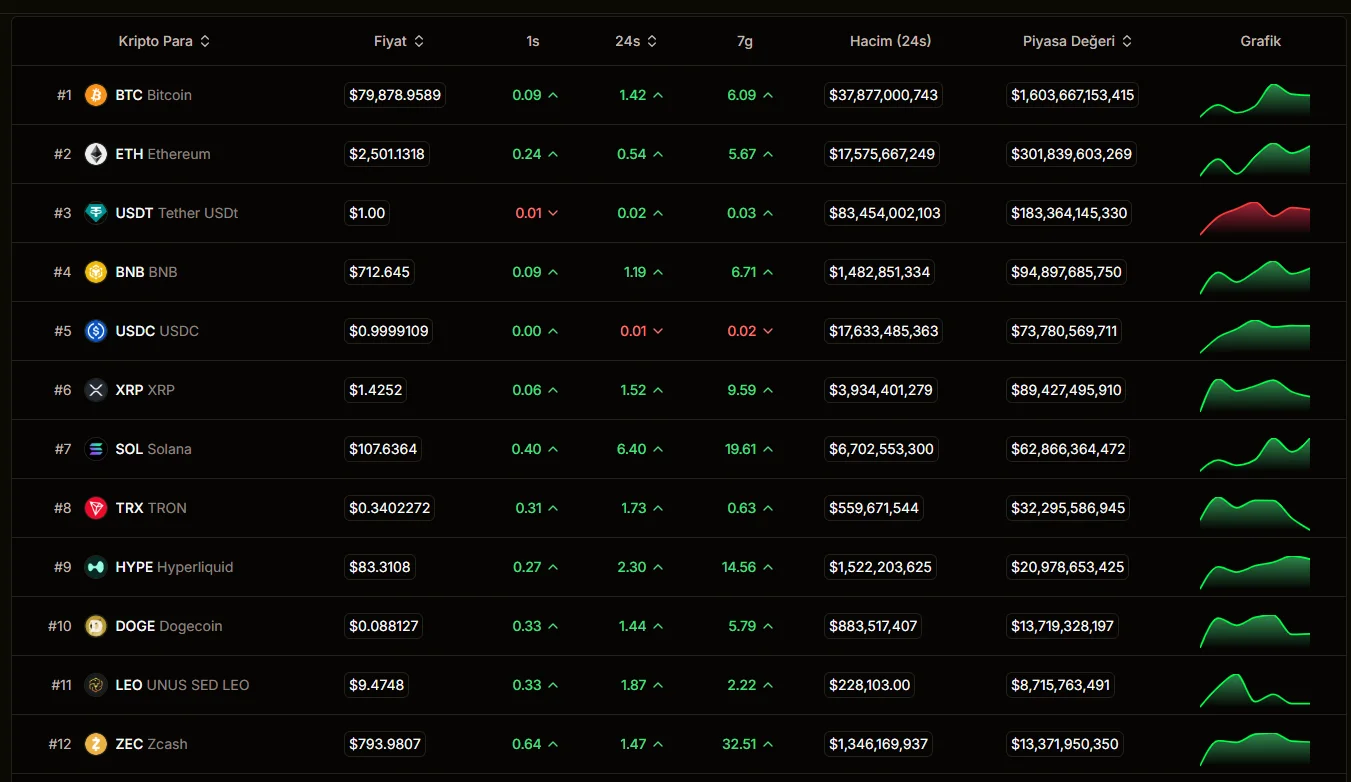The image size is (1351, 782).
Task: Click the 7g column header
Action: (745, 41)
